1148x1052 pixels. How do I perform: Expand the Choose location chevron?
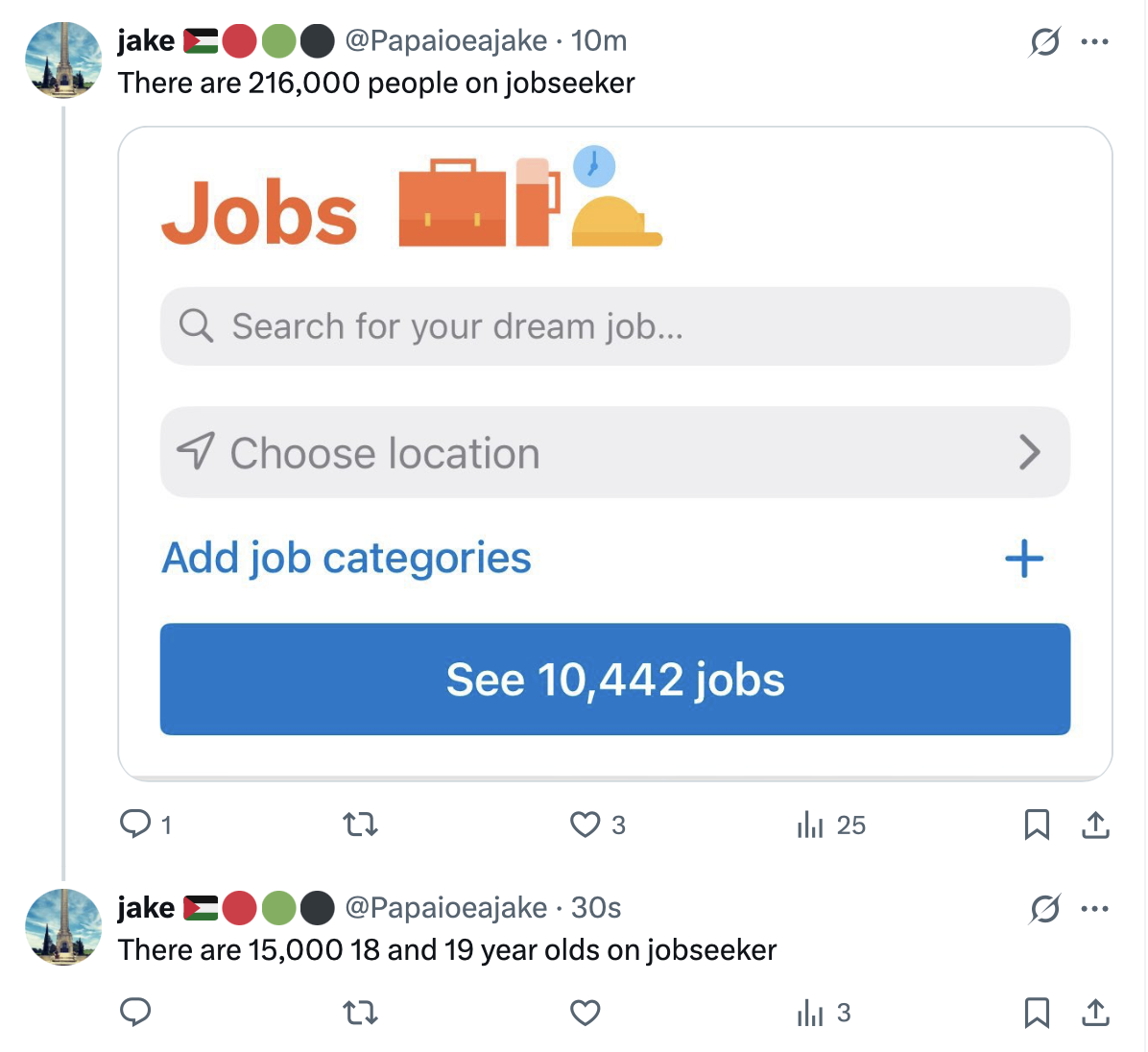(x=1029, y=452)
